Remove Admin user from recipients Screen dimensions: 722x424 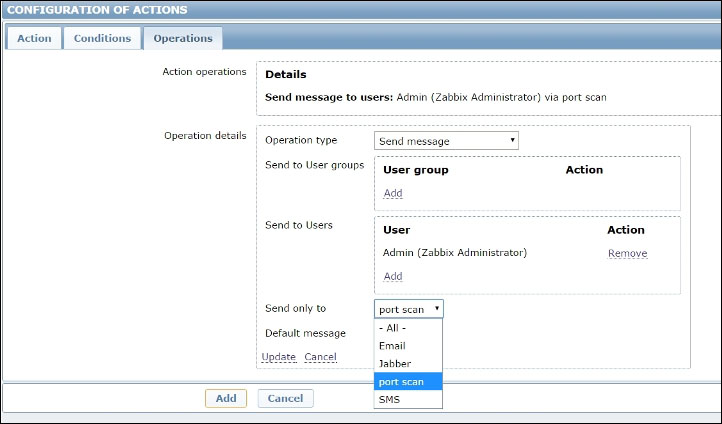(627, 253)
